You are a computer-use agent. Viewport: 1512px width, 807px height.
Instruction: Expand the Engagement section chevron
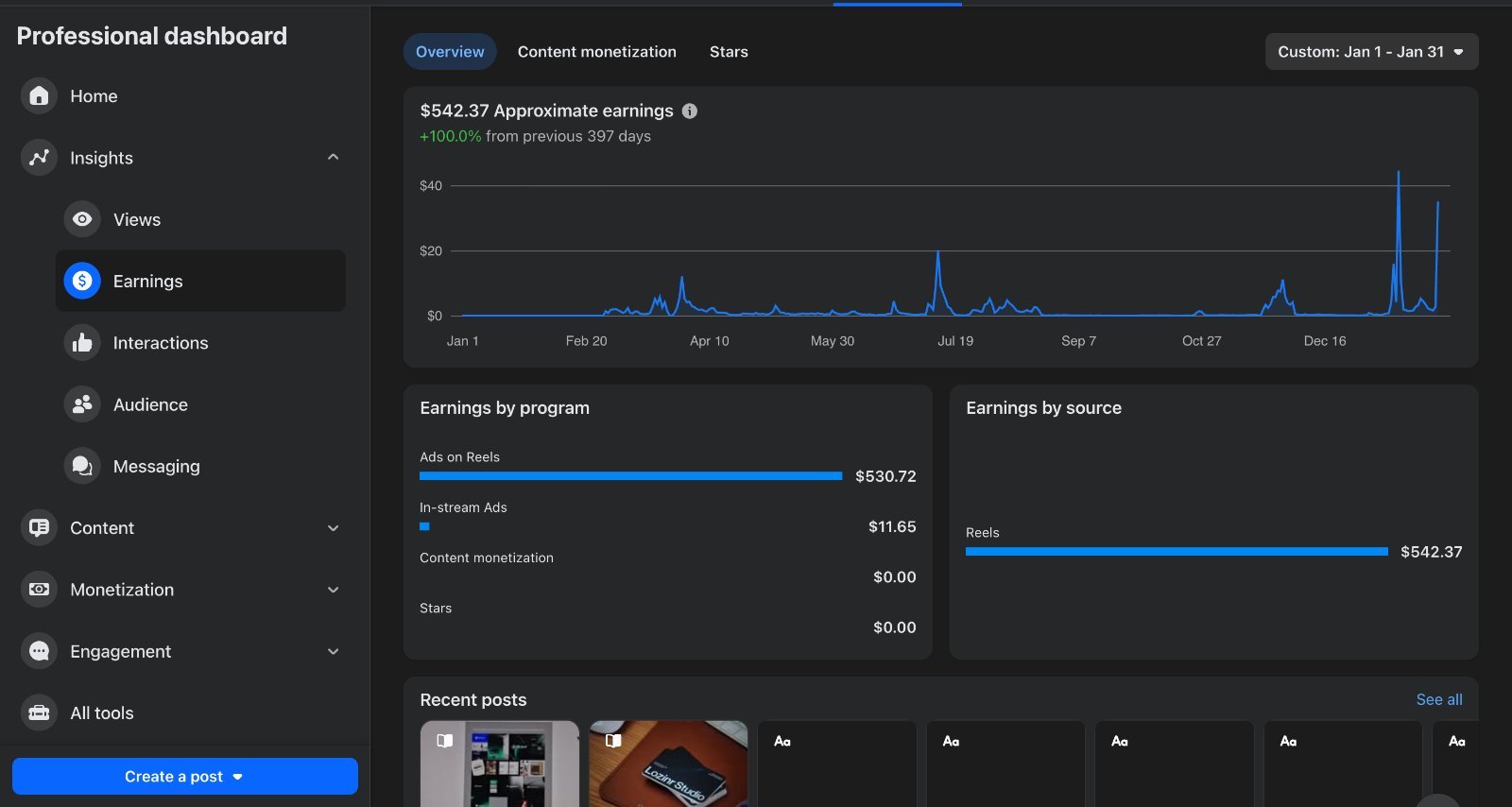point(333,651)
